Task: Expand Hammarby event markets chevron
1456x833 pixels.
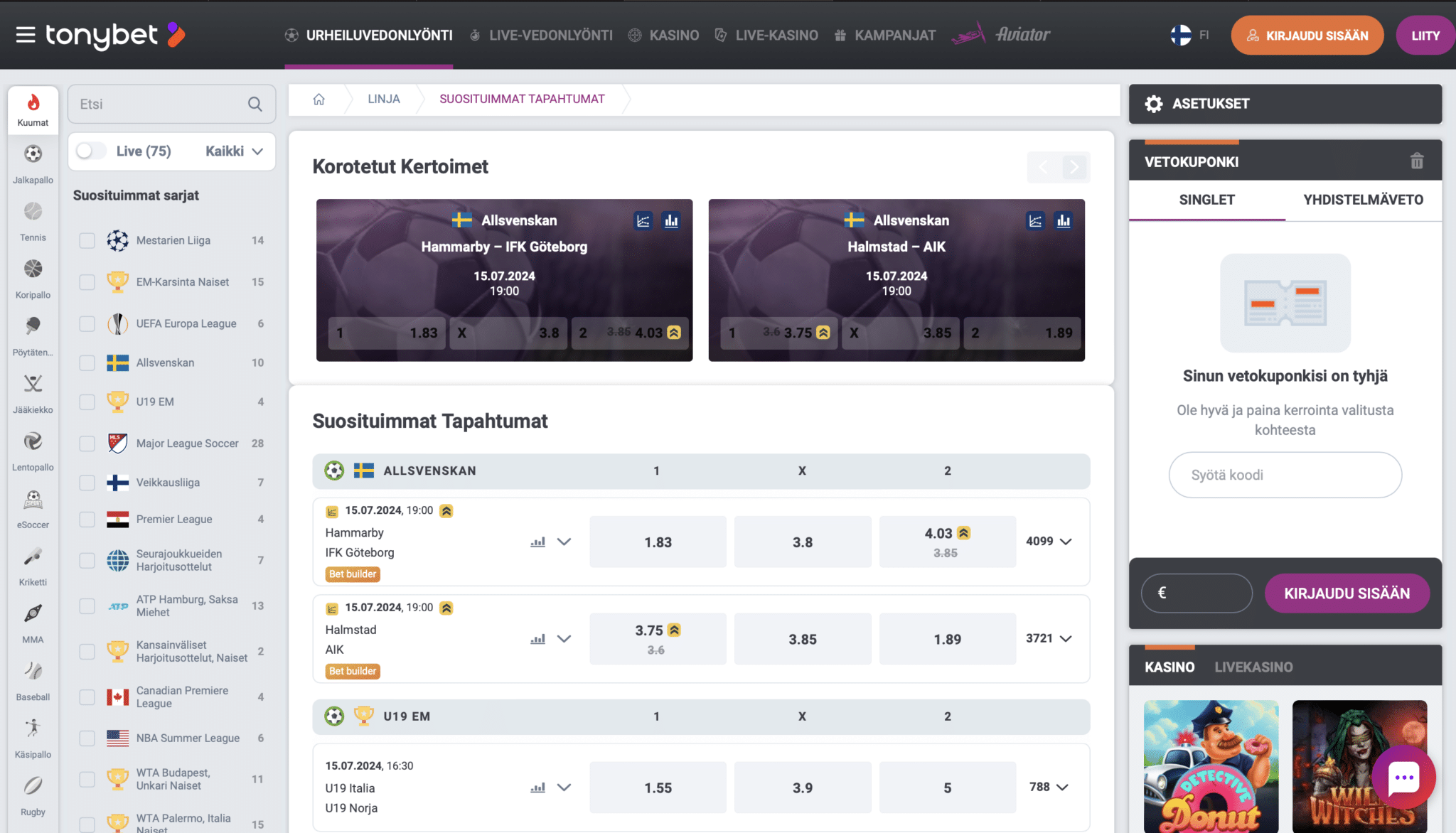Action: pyautogui.click(x=564, y=542)
